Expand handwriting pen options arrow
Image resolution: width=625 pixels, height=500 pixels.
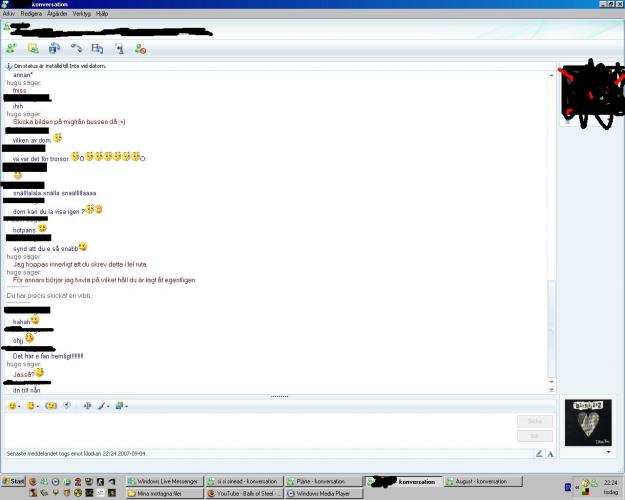(108, 407)
